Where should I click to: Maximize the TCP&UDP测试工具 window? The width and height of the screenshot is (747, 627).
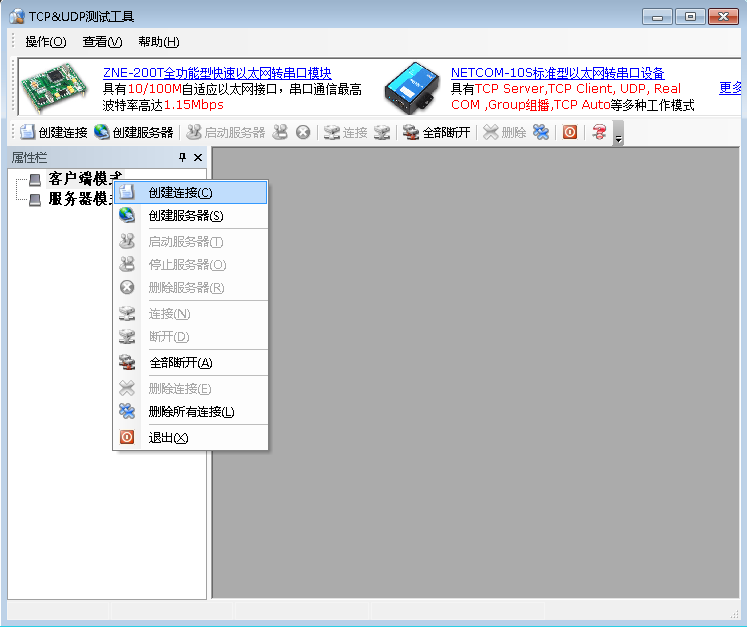(690, 17)
